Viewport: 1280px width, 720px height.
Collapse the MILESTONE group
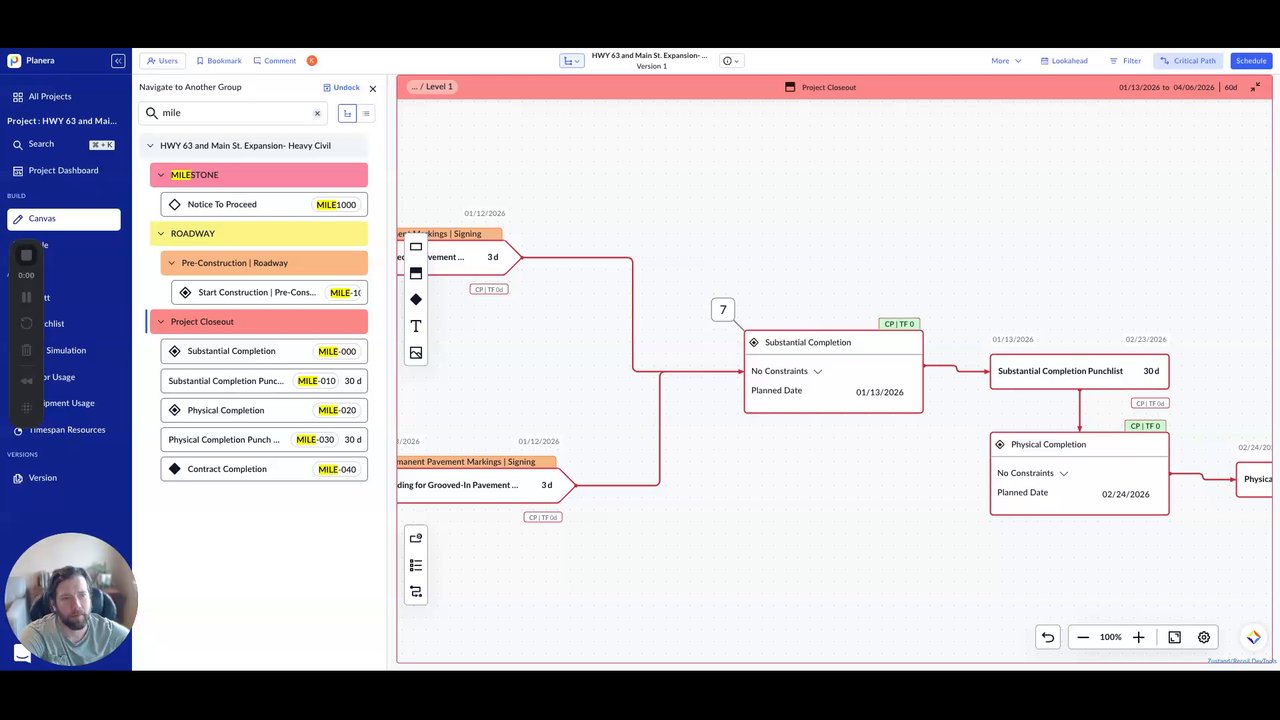(x=161, y=175)
